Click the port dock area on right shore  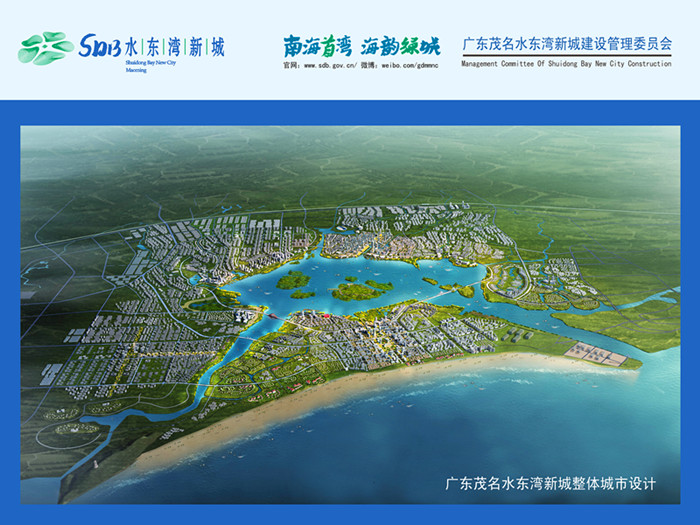tap(597, 353)
